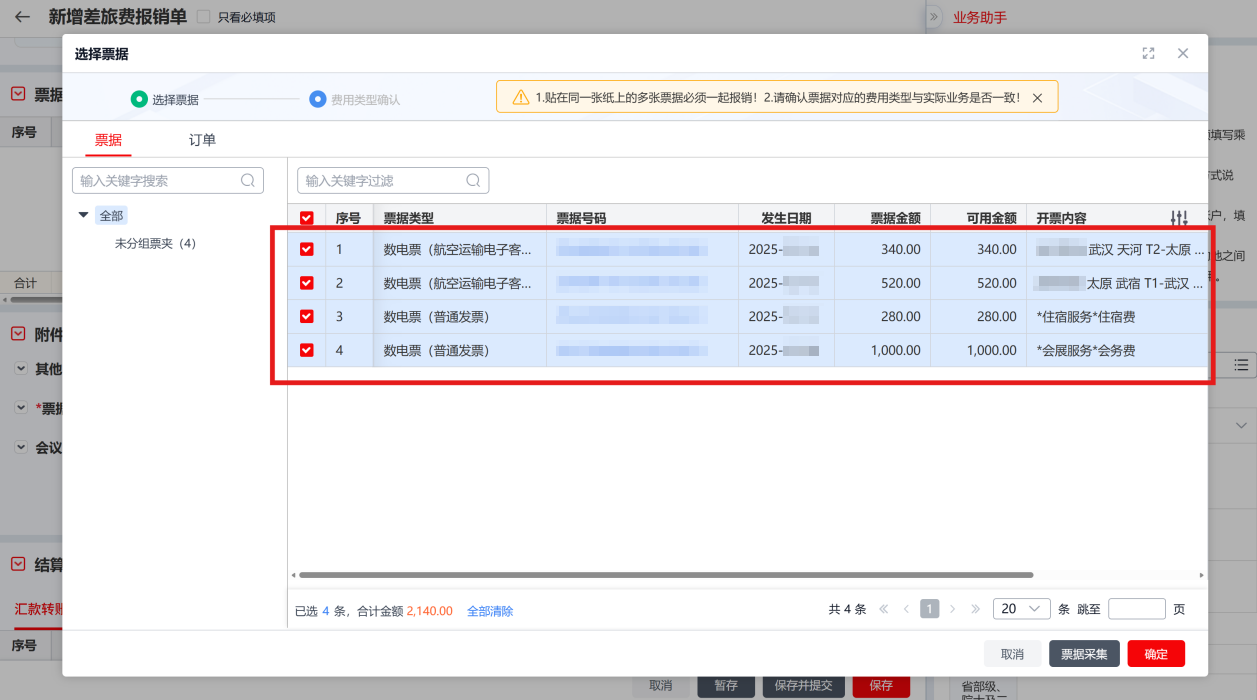Click the search icon in 输入关键字搜索 box
The image size is (1257, 700).
point(248,181)
